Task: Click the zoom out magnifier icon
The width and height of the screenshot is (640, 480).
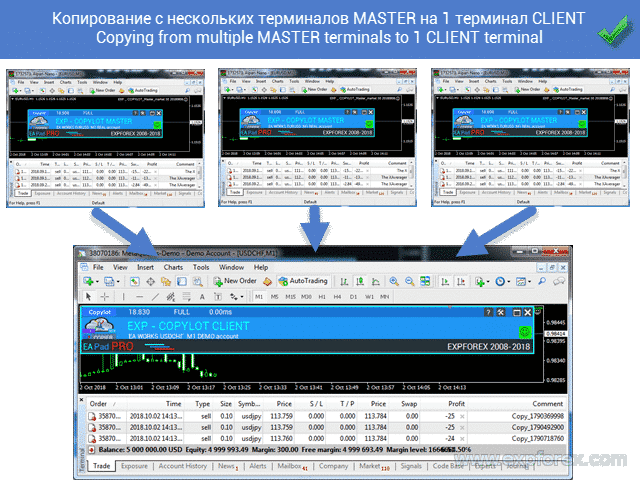Action: pos(410,282)
